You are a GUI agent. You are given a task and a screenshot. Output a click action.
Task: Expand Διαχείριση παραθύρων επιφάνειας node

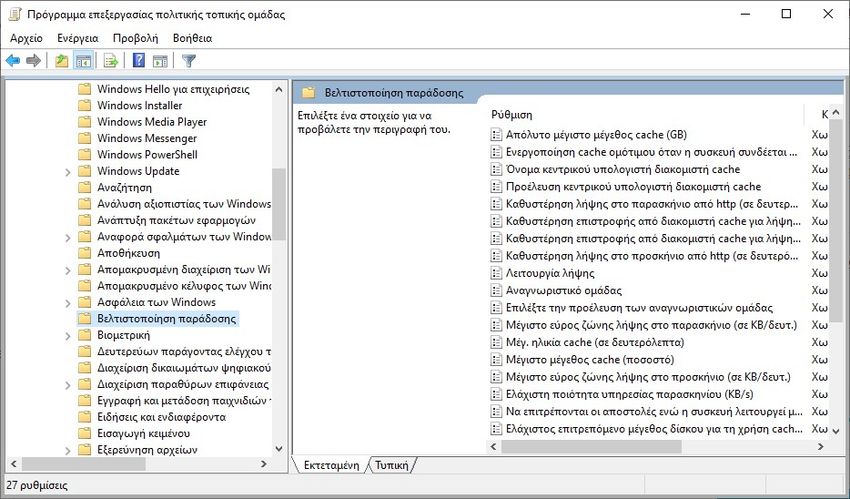pos(68,385)
